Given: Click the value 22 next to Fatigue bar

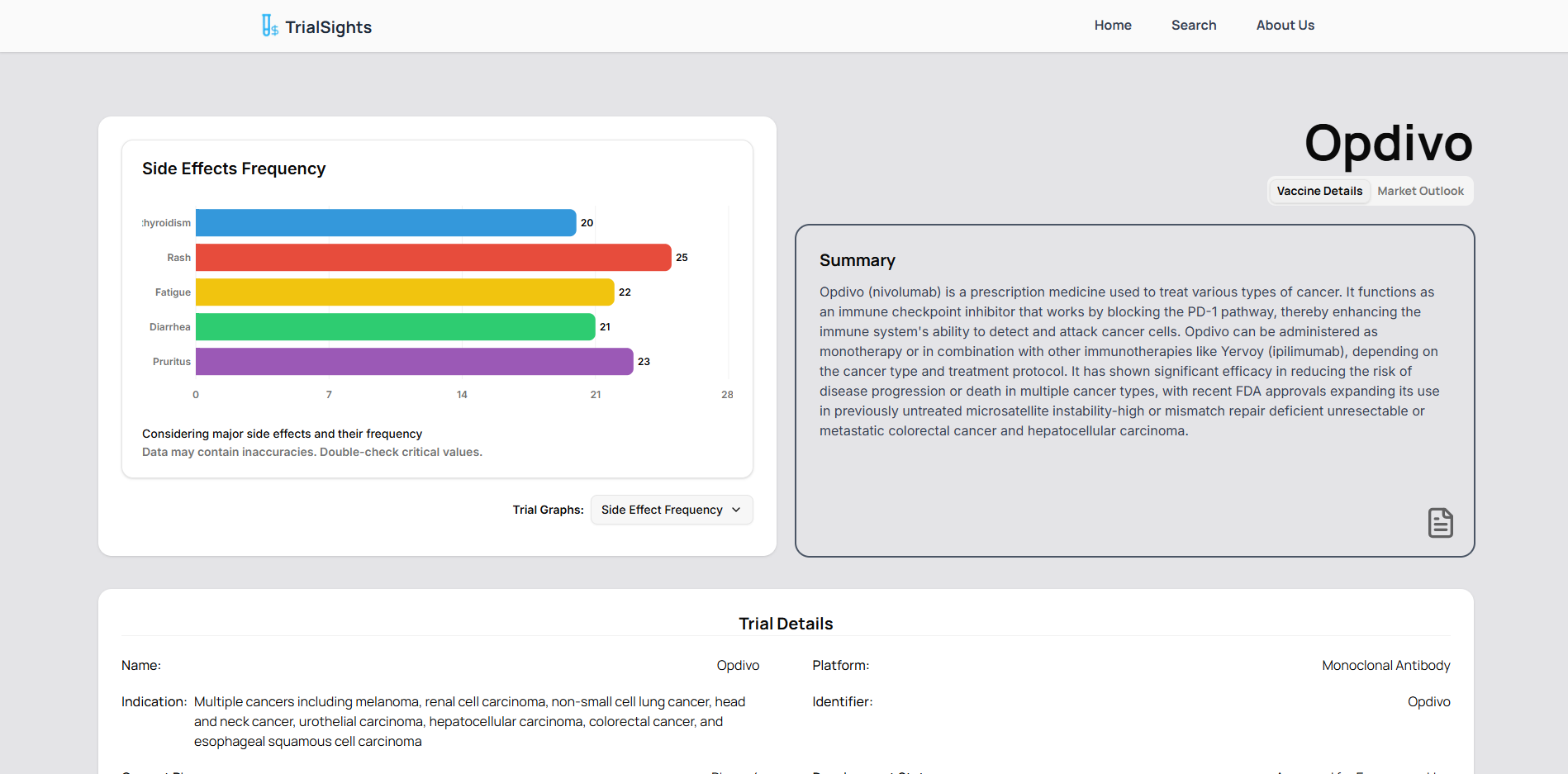Looking at the screenshot, I should (x=625, y=292).
